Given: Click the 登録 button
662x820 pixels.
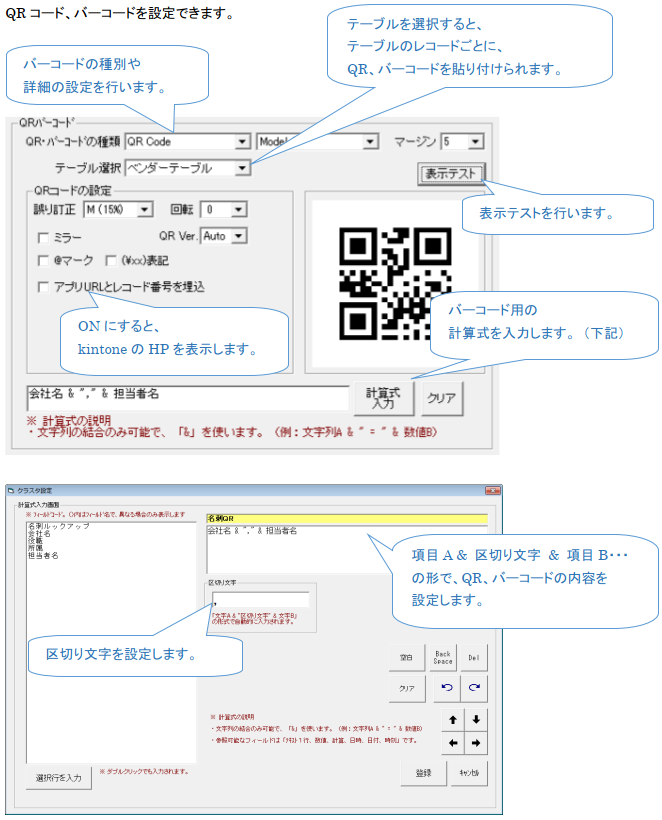Looking at the screenshot, I should 424,773.
